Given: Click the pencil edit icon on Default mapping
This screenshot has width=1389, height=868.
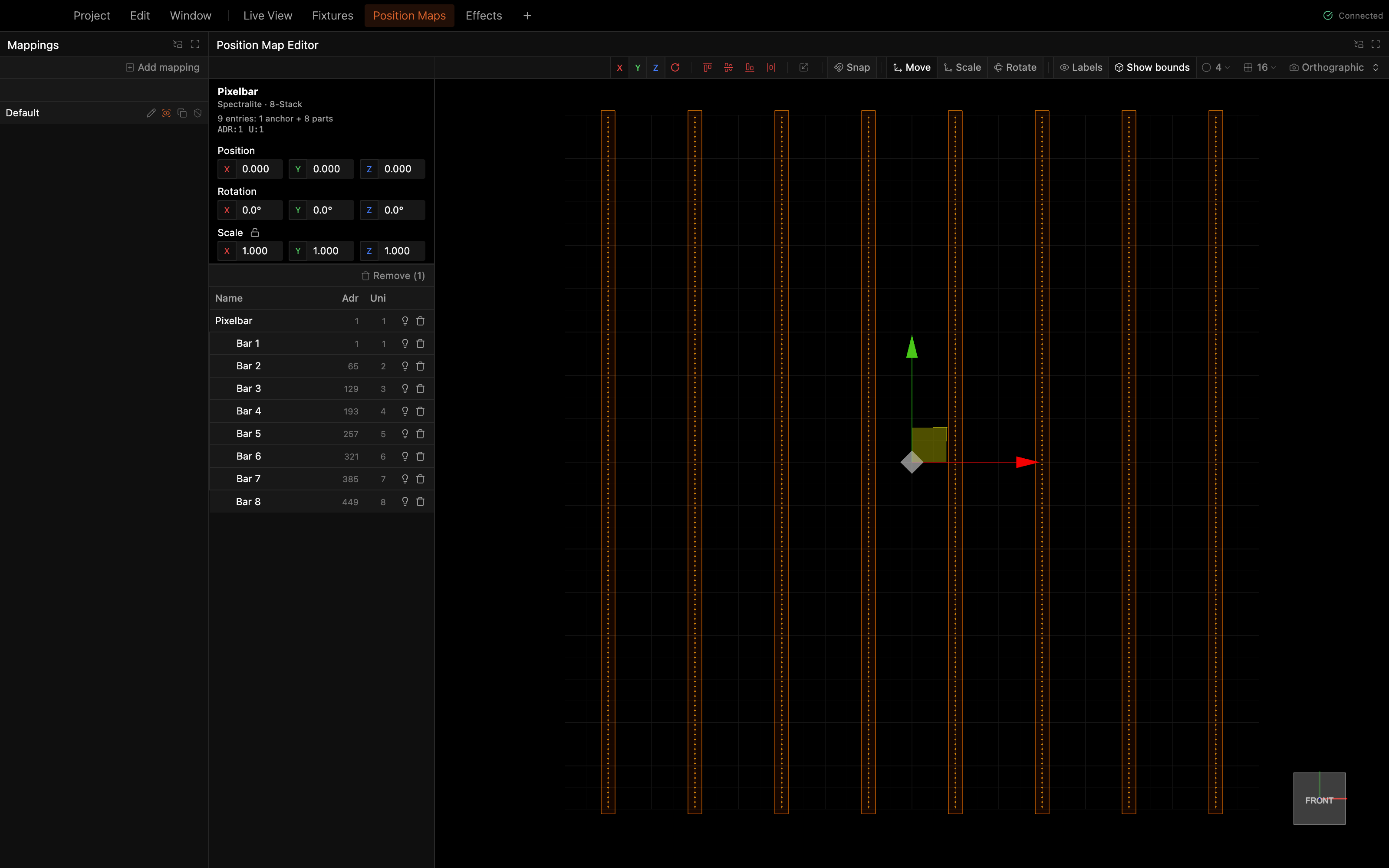Looking at the screenshot, I should 151,113.
